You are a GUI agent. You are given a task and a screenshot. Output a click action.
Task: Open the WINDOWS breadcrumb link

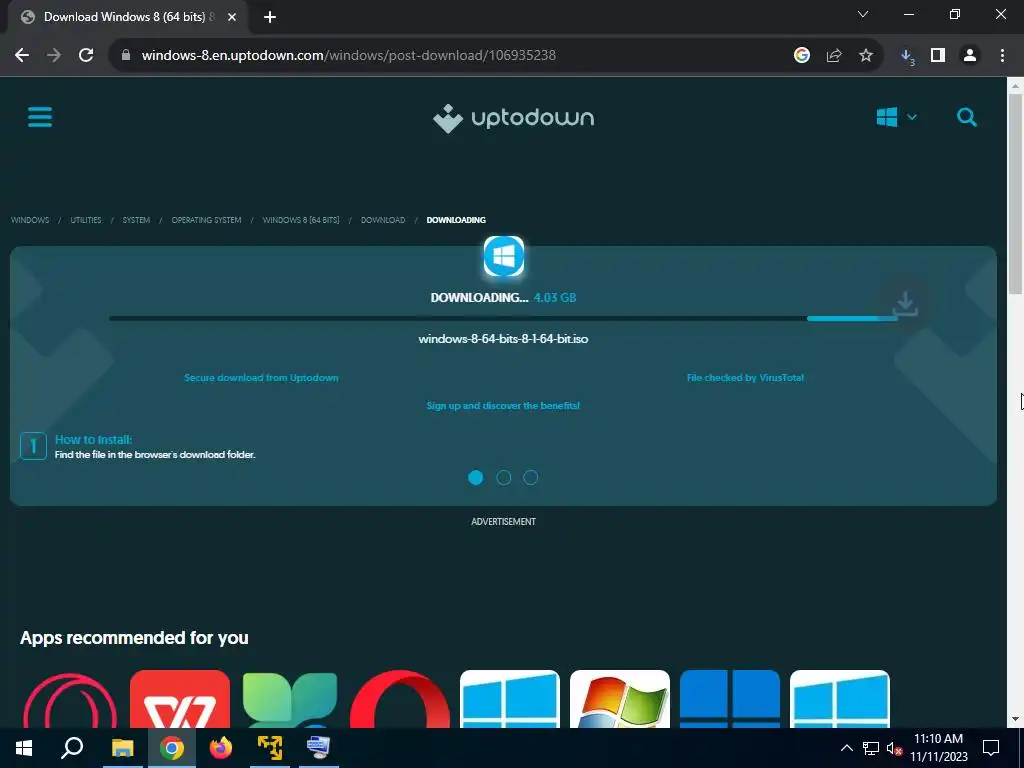(30, 220)
